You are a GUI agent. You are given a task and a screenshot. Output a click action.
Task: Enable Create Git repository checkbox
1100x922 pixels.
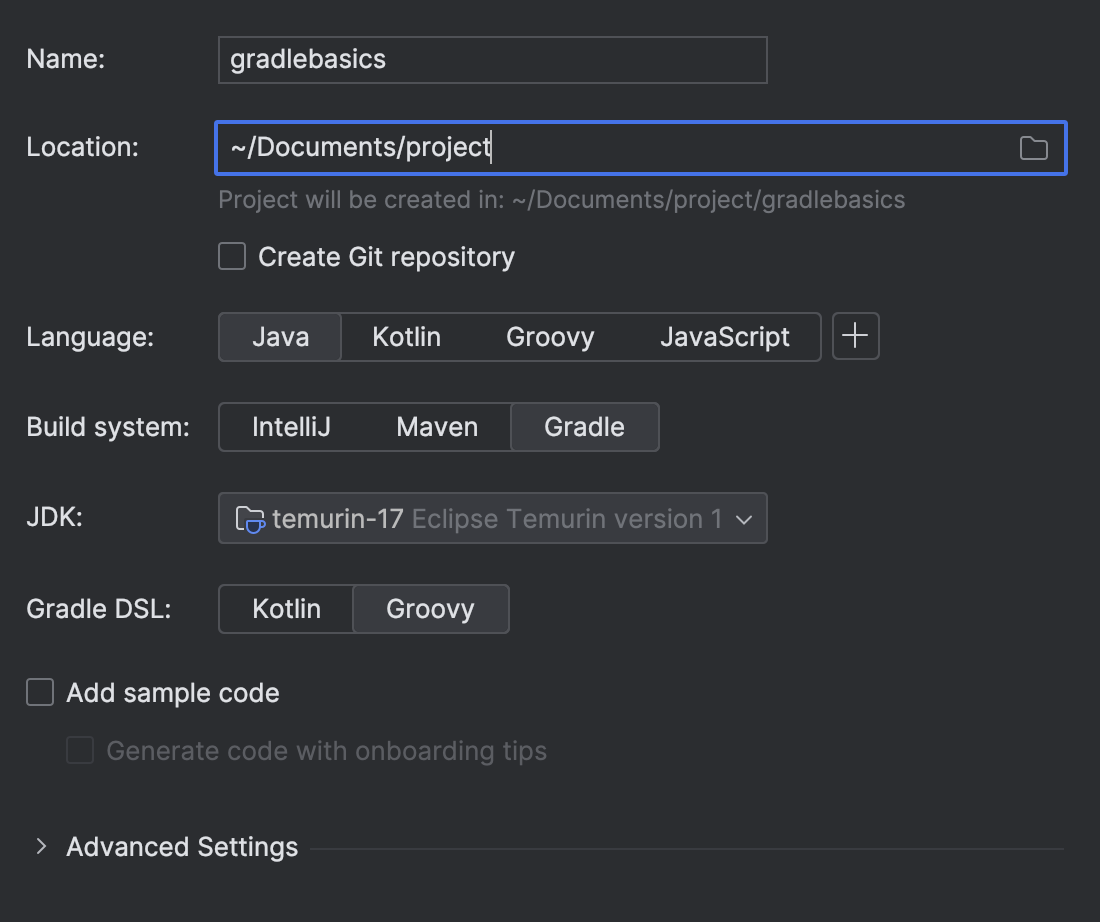tap(232, 257)
